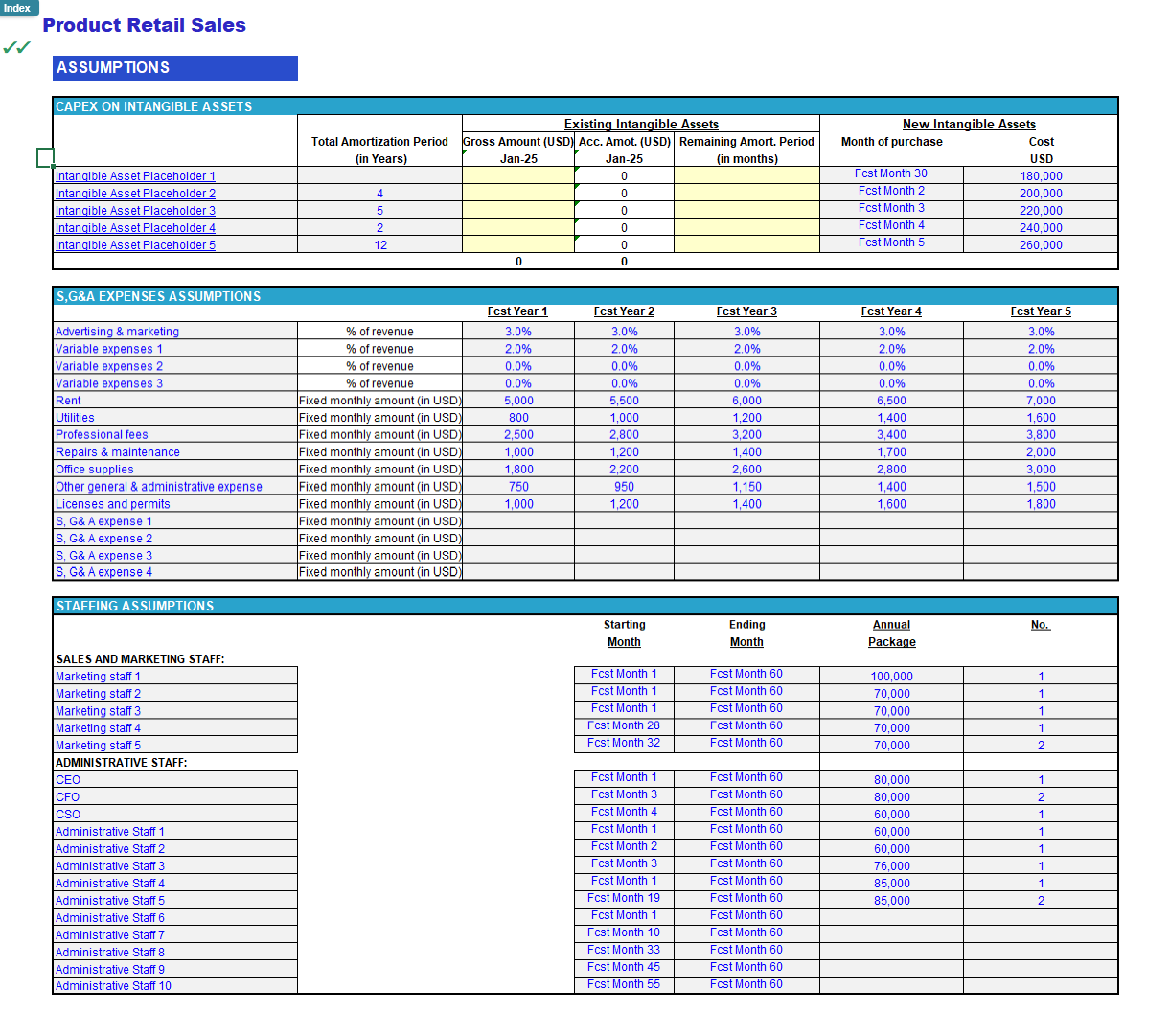1170x1036 pixels.
Task: Select Administrative Staff 10 starting month Fcst Month 55
Action: point(624,984)
